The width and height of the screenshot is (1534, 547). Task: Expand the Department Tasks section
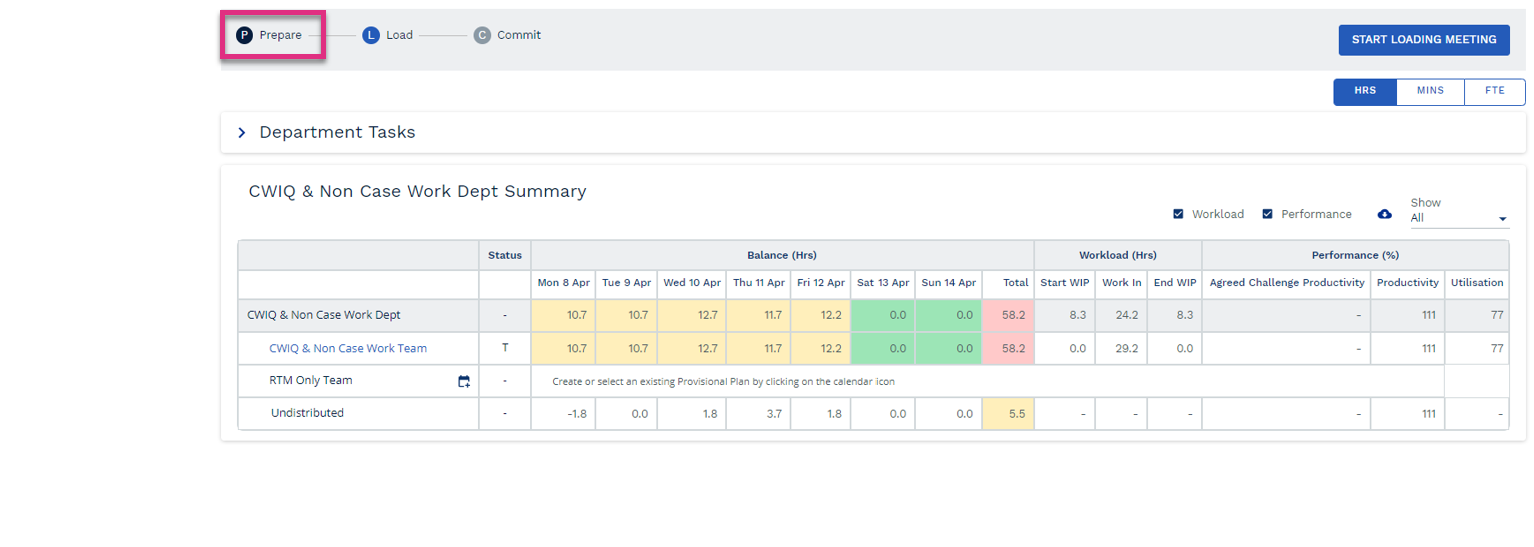pyautogui.click(x=241, y=132)
